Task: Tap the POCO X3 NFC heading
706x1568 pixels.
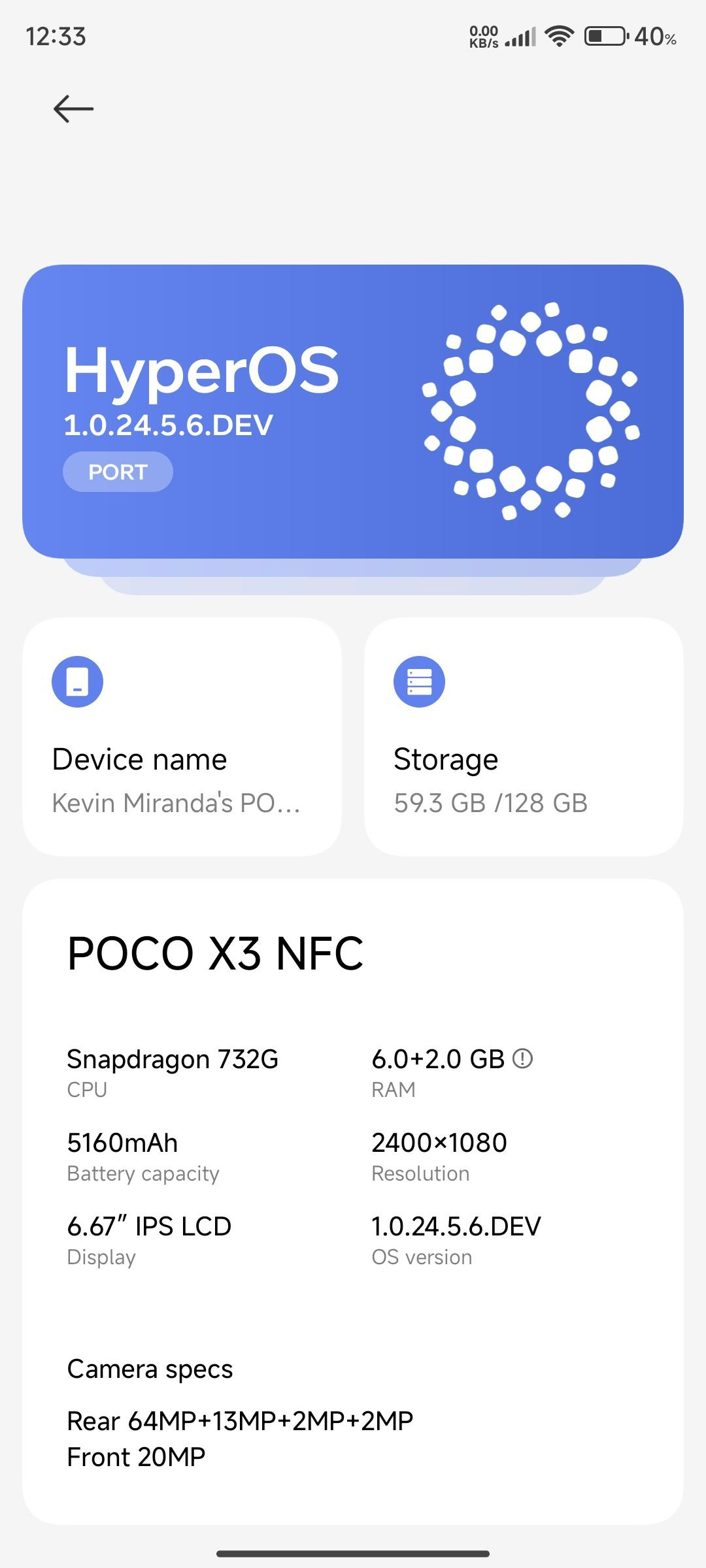Action: pos(215,954)
